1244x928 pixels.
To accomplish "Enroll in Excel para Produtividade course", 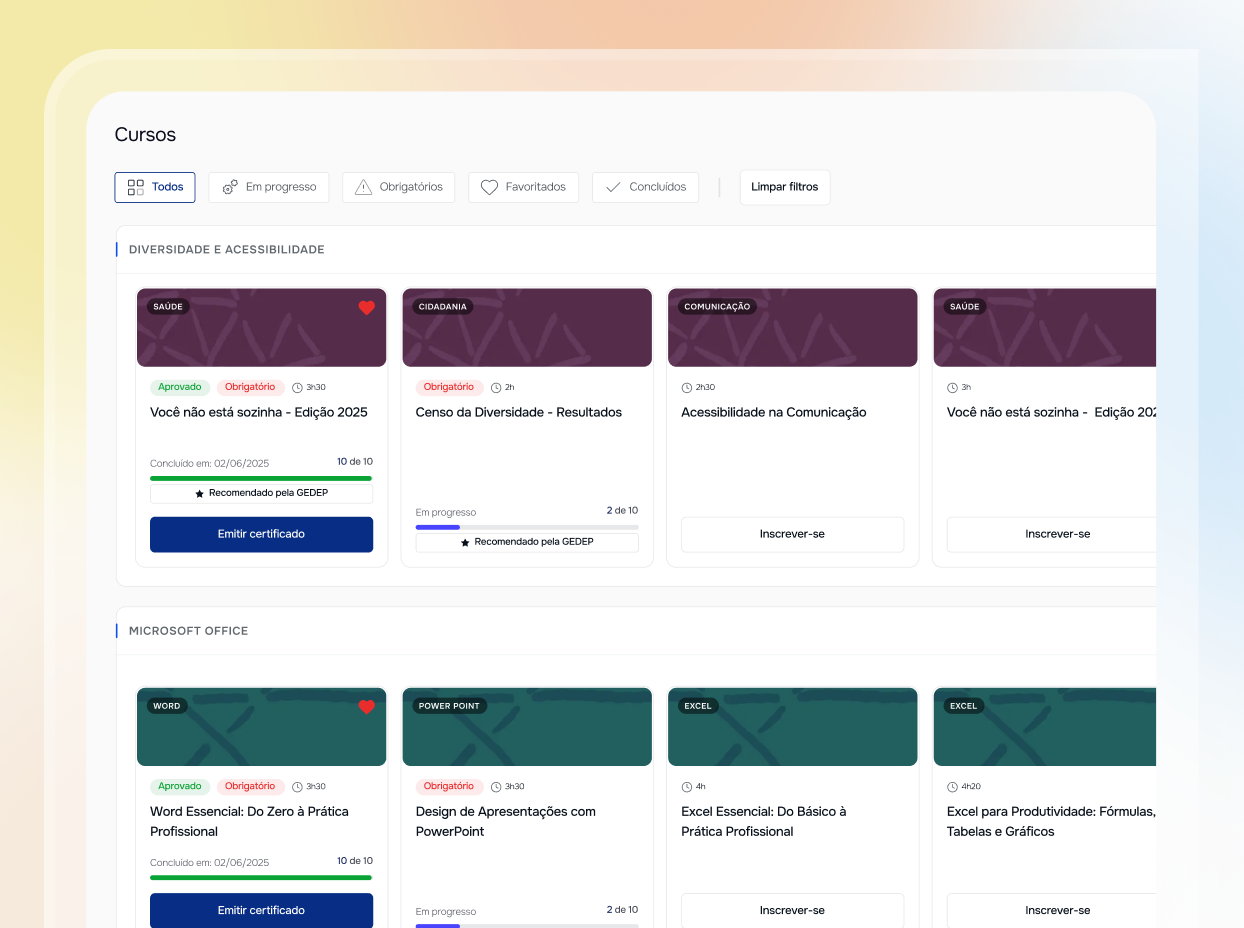I will (x=1051, y=910).
